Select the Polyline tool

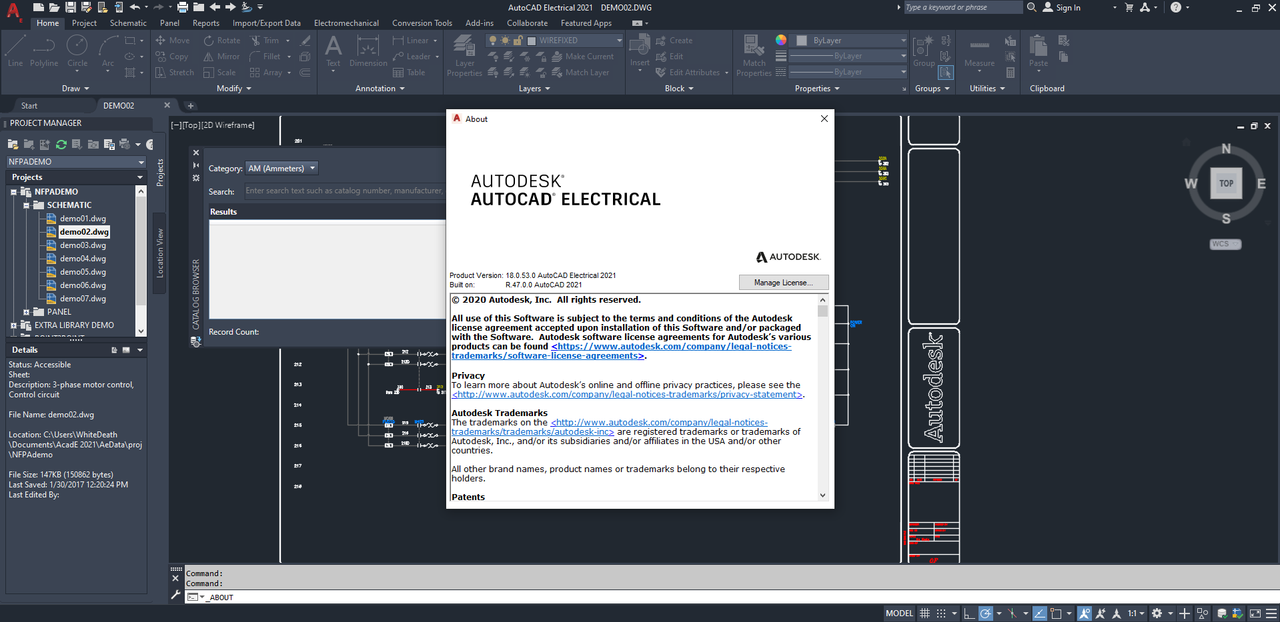pos(44,51)
